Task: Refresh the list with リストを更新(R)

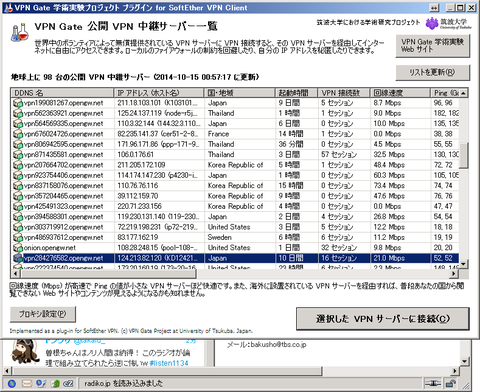Action: pyautogui.click(x=433, y=72)
